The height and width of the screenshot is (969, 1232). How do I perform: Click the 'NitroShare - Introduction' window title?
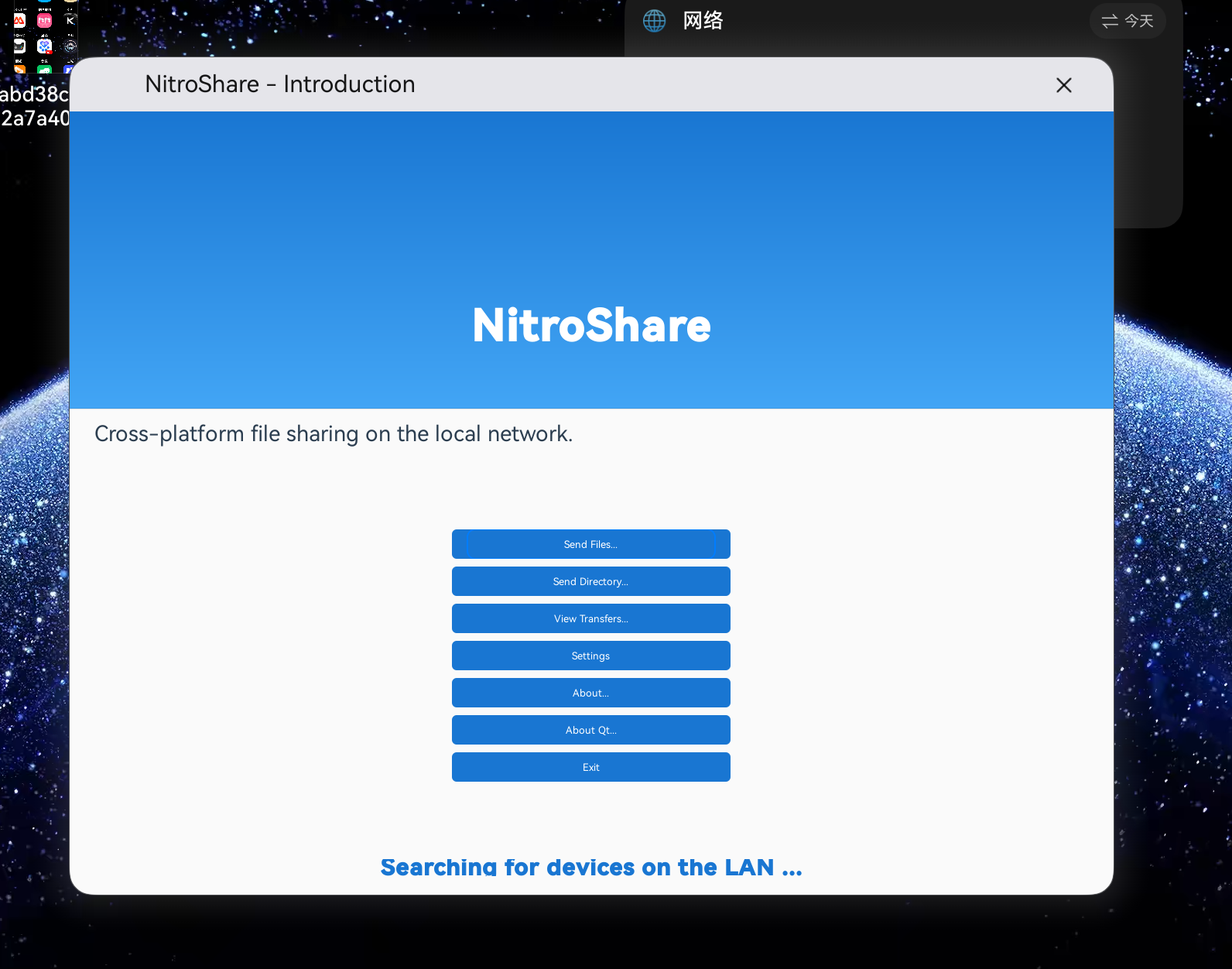tap(280, 84)
